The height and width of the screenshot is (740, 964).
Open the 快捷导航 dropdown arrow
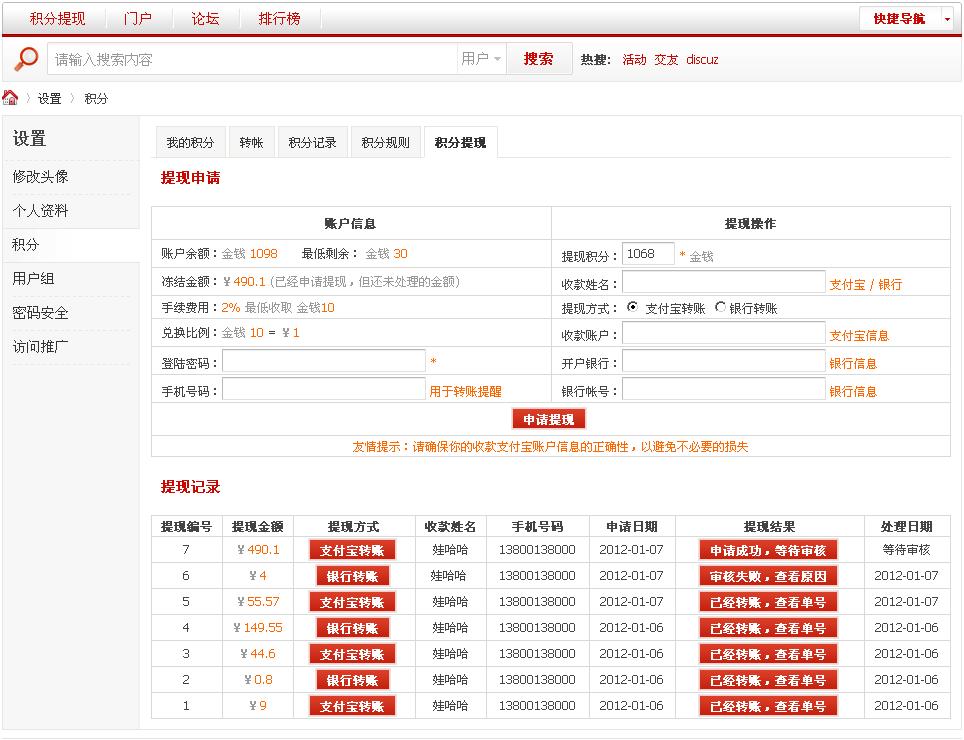point(947,19)
